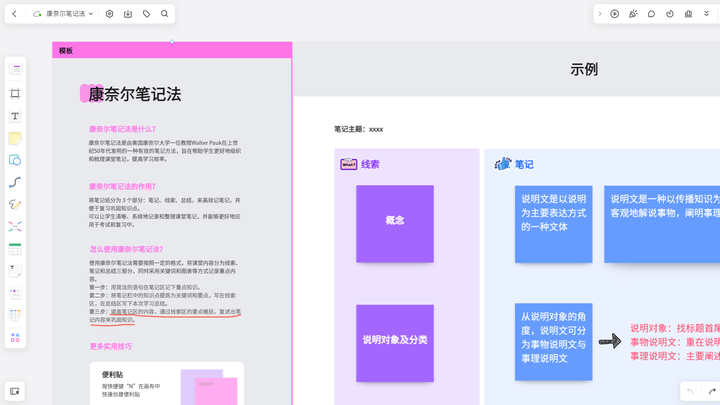The height and width of the screenshot is (405, 720).
Task: Click heading 康奈尔笔记法是什么?
Action: (x=122, y=129)
